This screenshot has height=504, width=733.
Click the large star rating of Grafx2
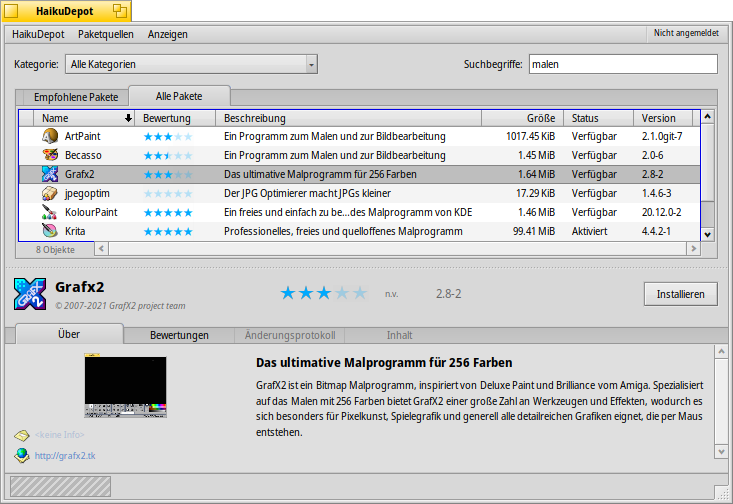(x=323, y=293)
